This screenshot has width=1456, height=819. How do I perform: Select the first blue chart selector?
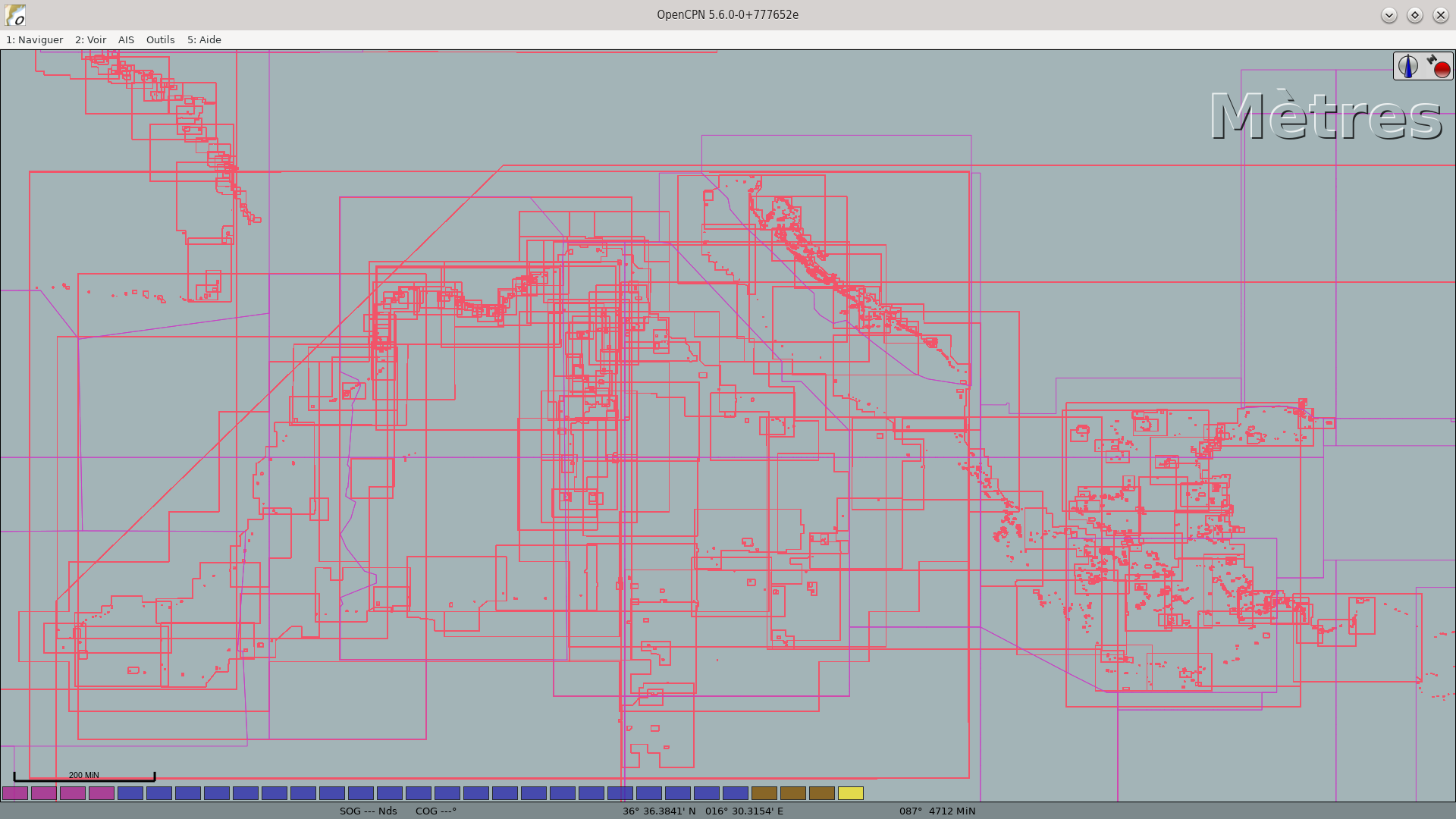pos(130,793)
